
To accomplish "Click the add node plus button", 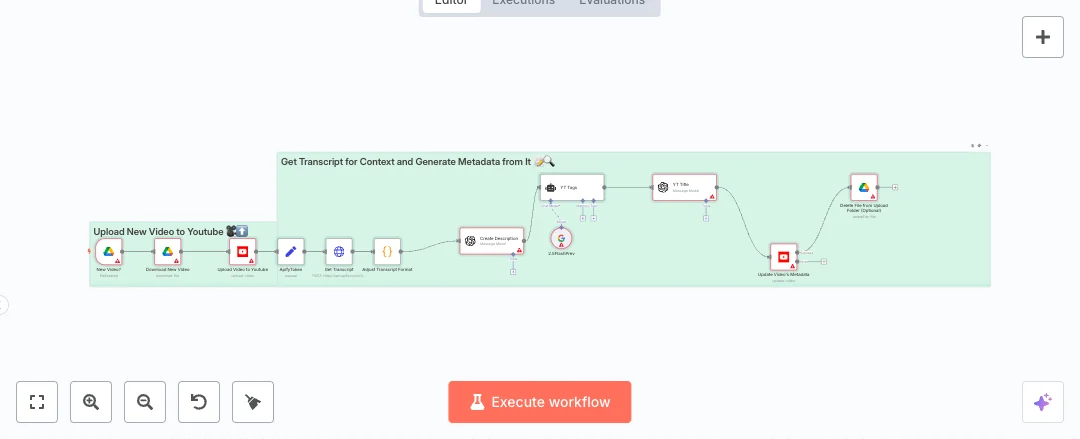I will 1043,37.
